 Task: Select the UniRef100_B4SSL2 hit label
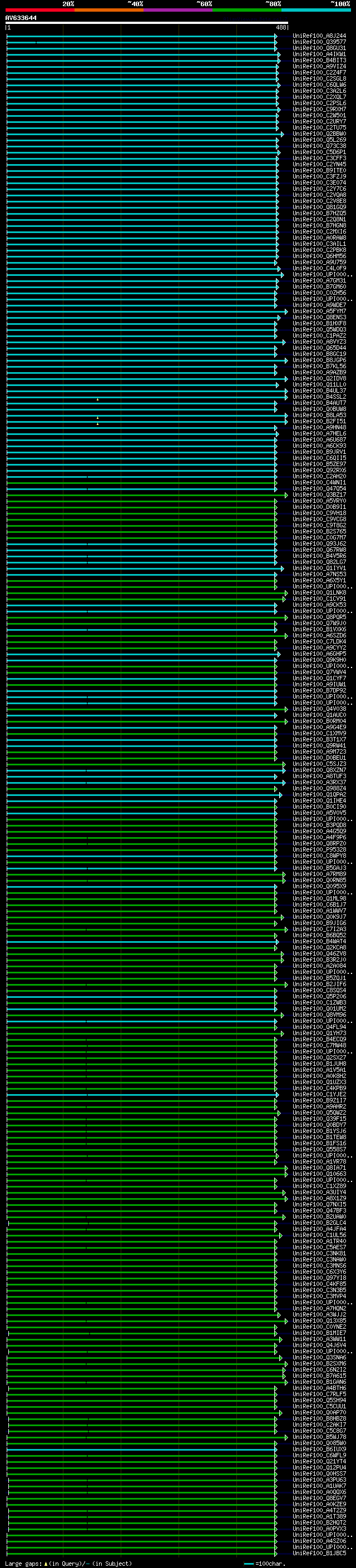tap(319, 397)
